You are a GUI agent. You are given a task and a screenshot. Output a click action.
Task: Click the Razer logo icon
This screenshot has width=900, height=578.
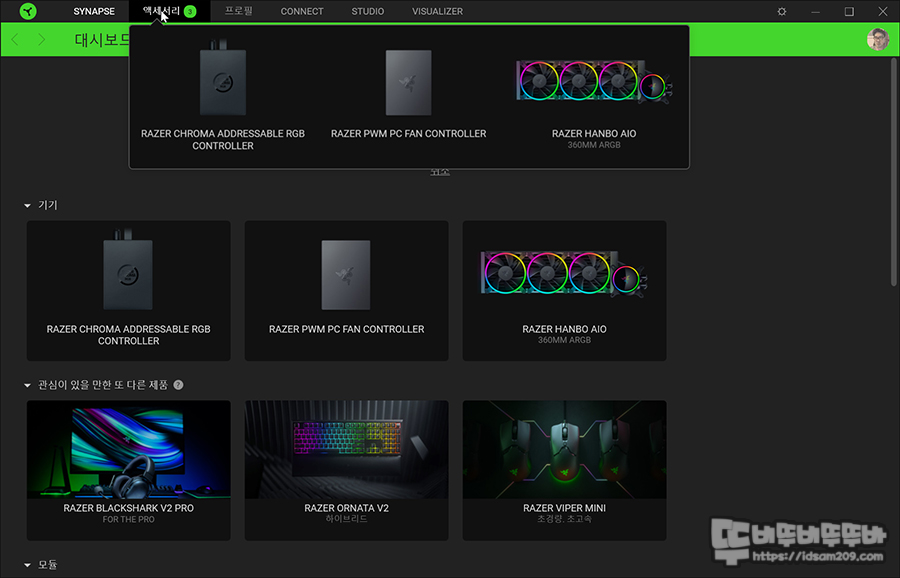tap(28, 11)
